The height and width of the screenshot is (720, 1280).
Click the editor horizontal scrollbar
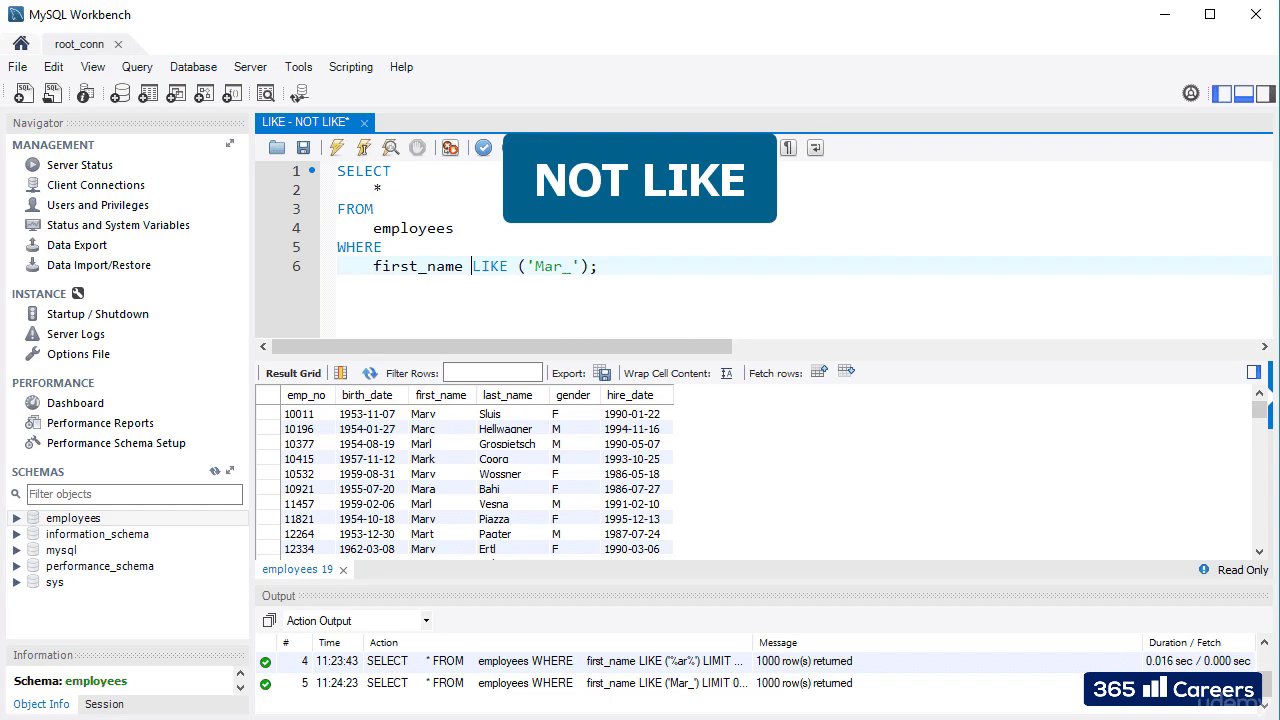(502, 347)
